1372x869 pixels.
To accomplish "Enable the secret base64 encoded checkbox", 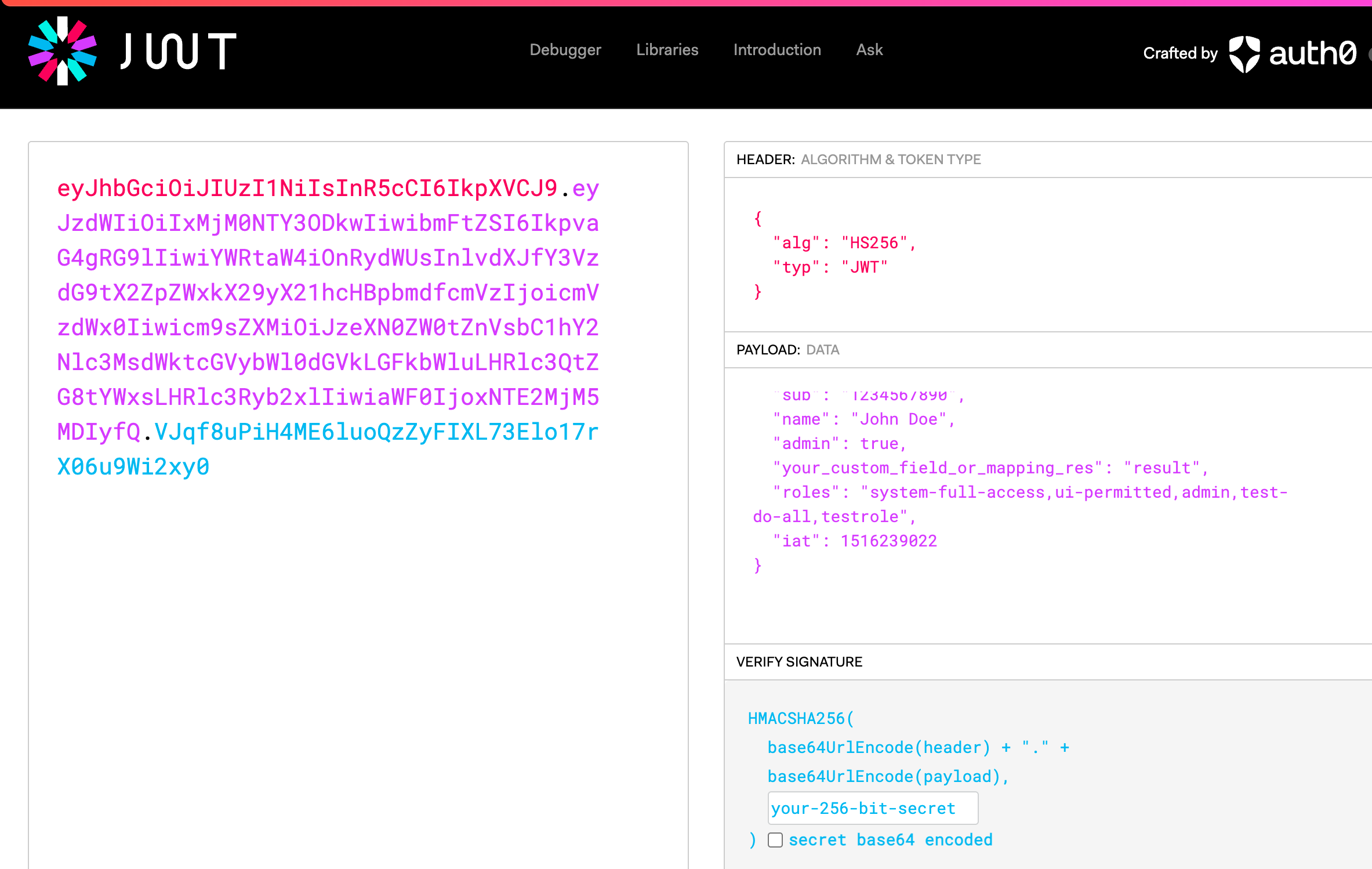I will [x=775, y=840].
